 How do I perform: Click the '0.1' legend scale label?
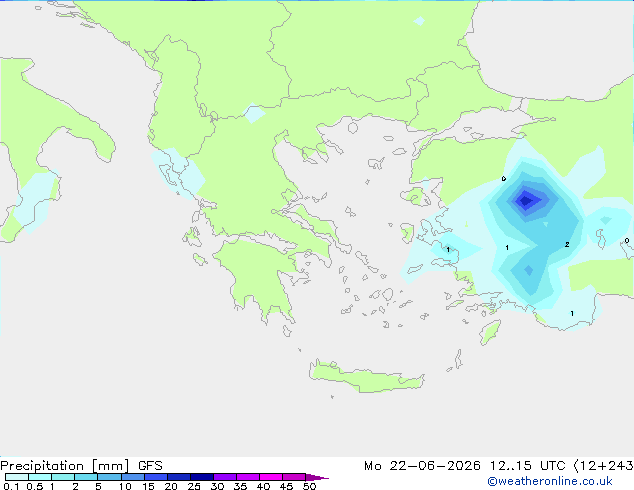coord(11,486)
